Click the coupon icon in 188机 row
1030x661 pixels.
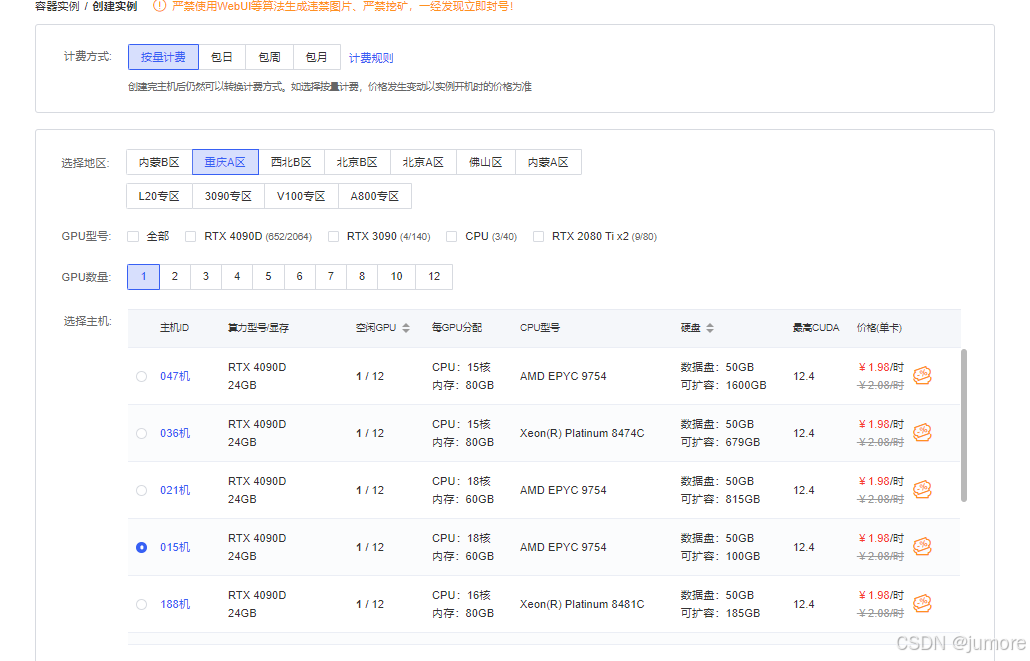pos(922,604)
